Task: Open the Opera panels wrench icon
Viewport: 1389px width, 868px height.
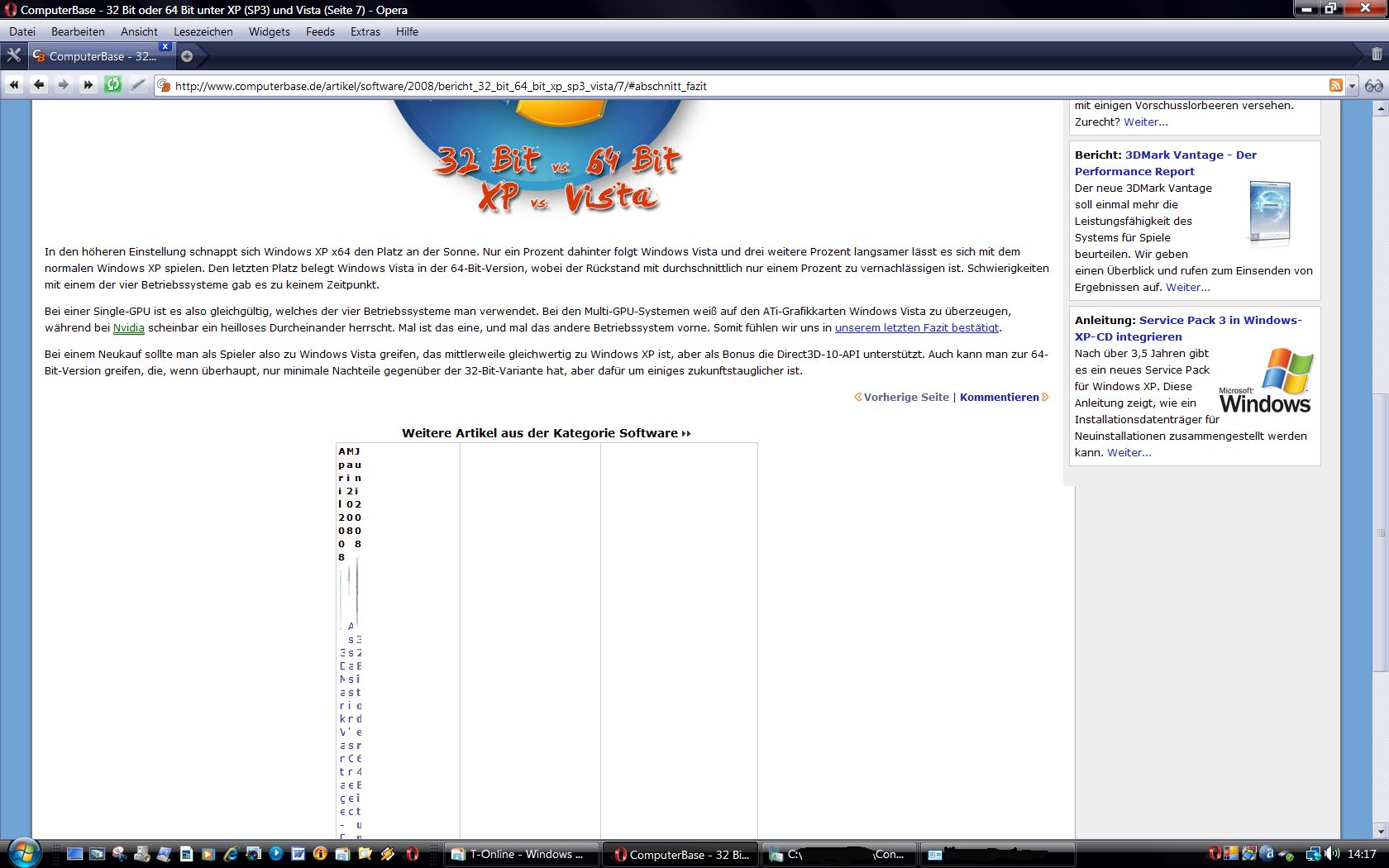Action: [13, 55]
